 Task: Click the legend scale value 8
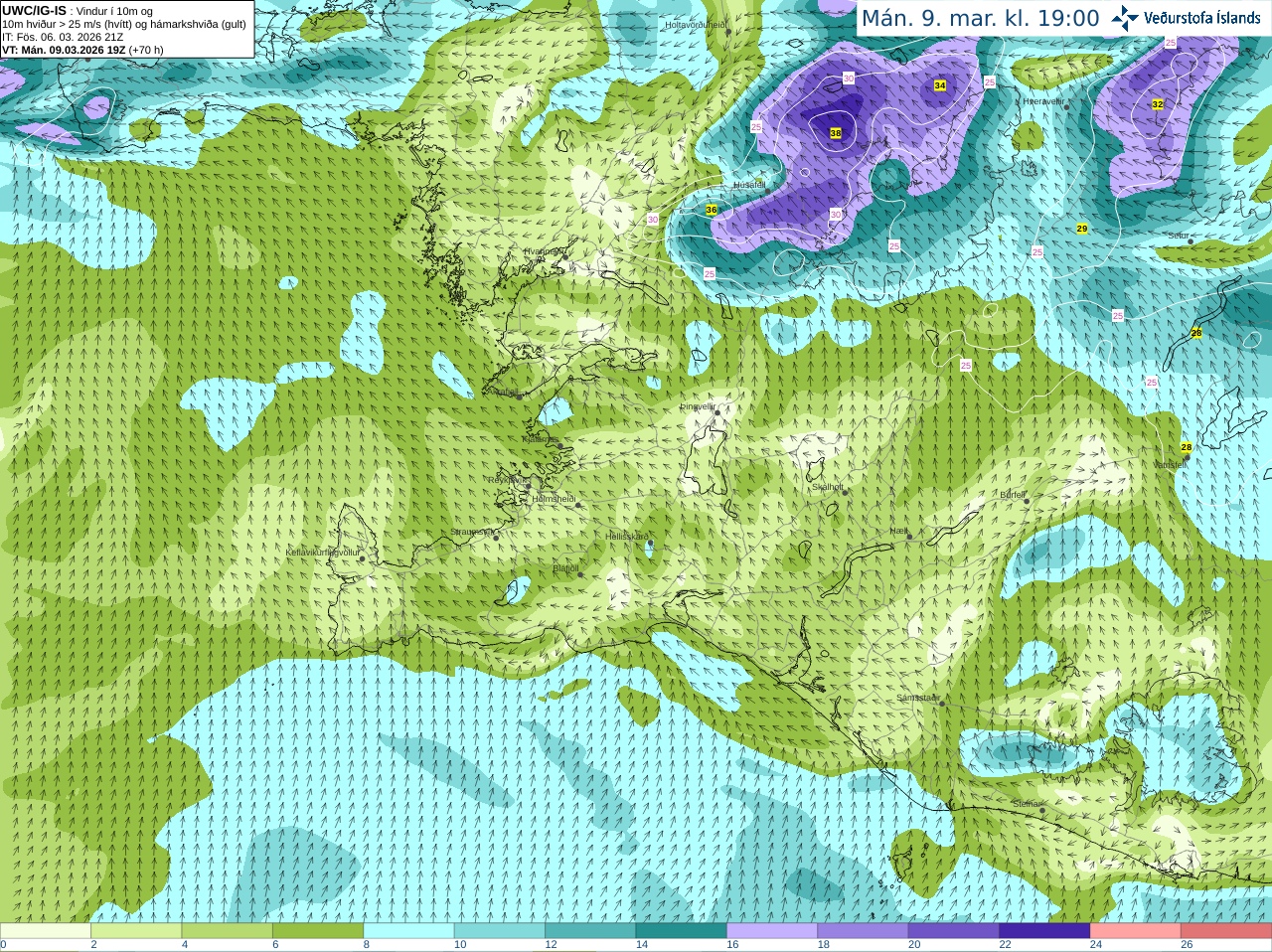pyautogui.click(x=367, y=945)
